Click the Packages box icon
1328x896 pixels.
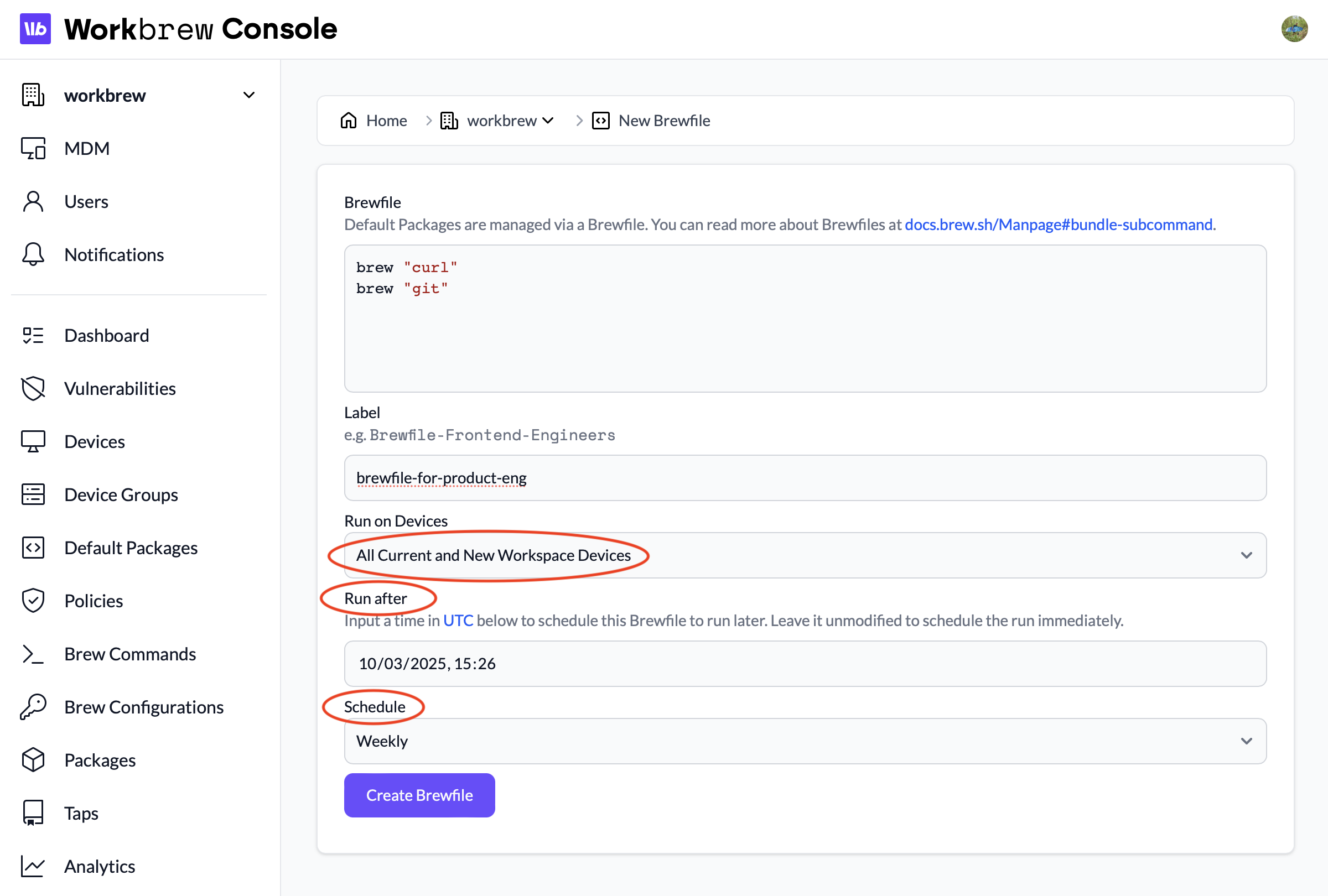click(33, 760)
